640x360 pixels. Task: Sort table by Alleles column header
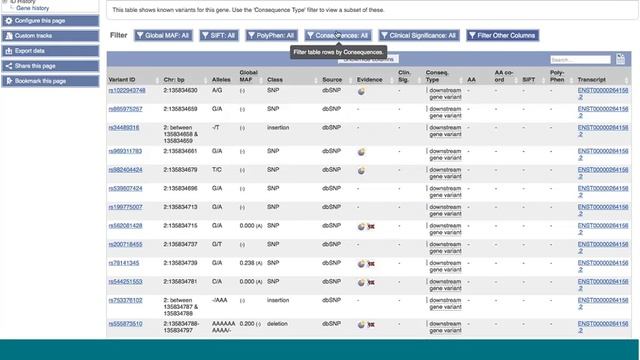pos(221,80)
